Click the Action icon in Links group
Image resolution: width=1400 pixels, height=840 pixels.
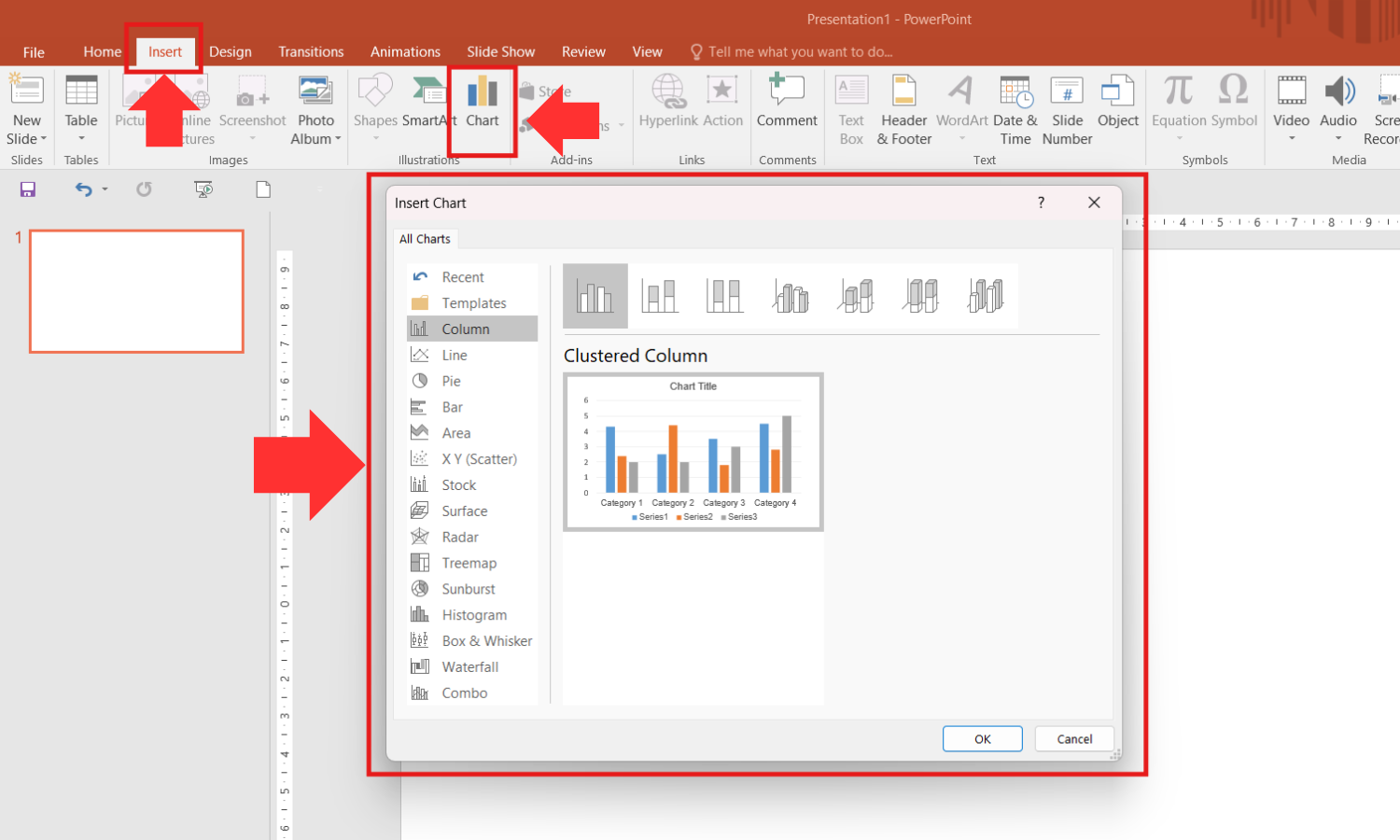coord(722,102)
